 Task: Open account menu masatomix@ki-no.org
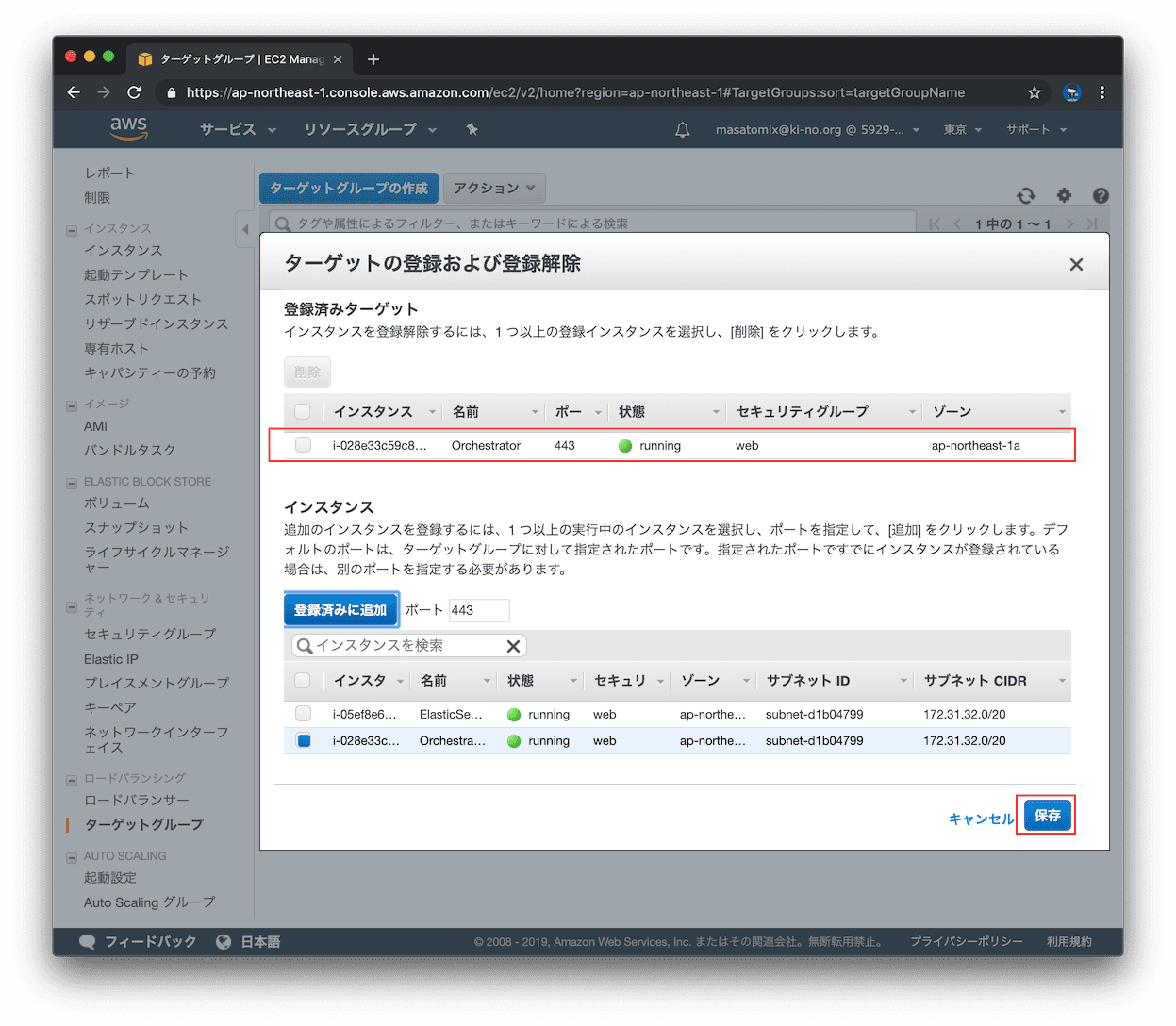[817, 130]
